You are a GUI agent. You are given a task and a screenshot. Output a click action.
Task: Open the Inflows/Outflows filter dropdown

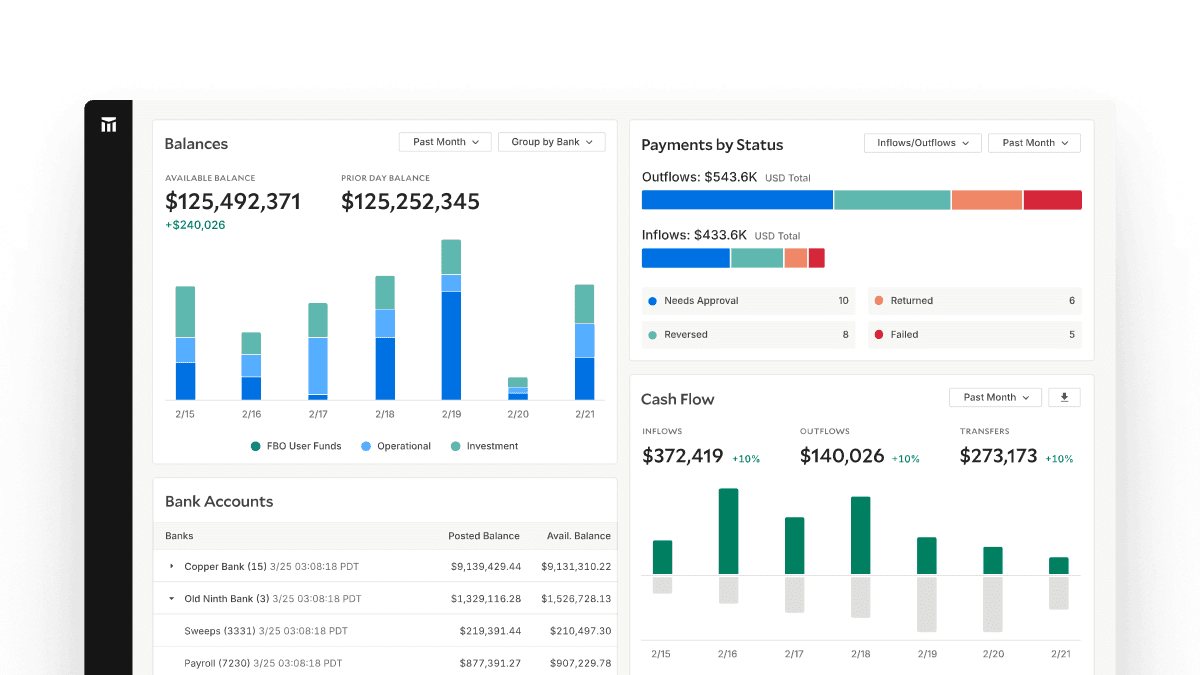point(922,143)
